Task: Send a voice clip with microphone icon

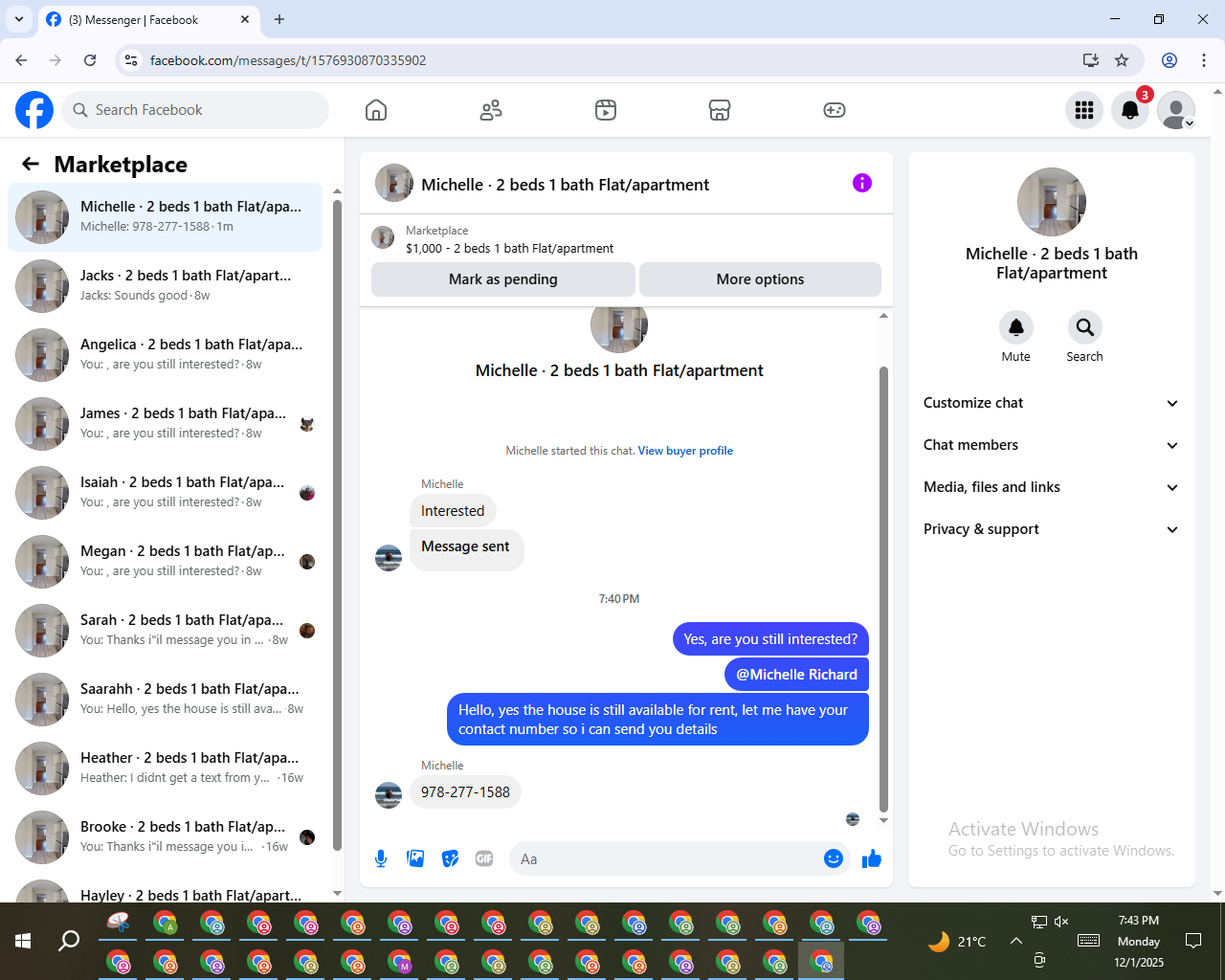Action: point(381,858)
